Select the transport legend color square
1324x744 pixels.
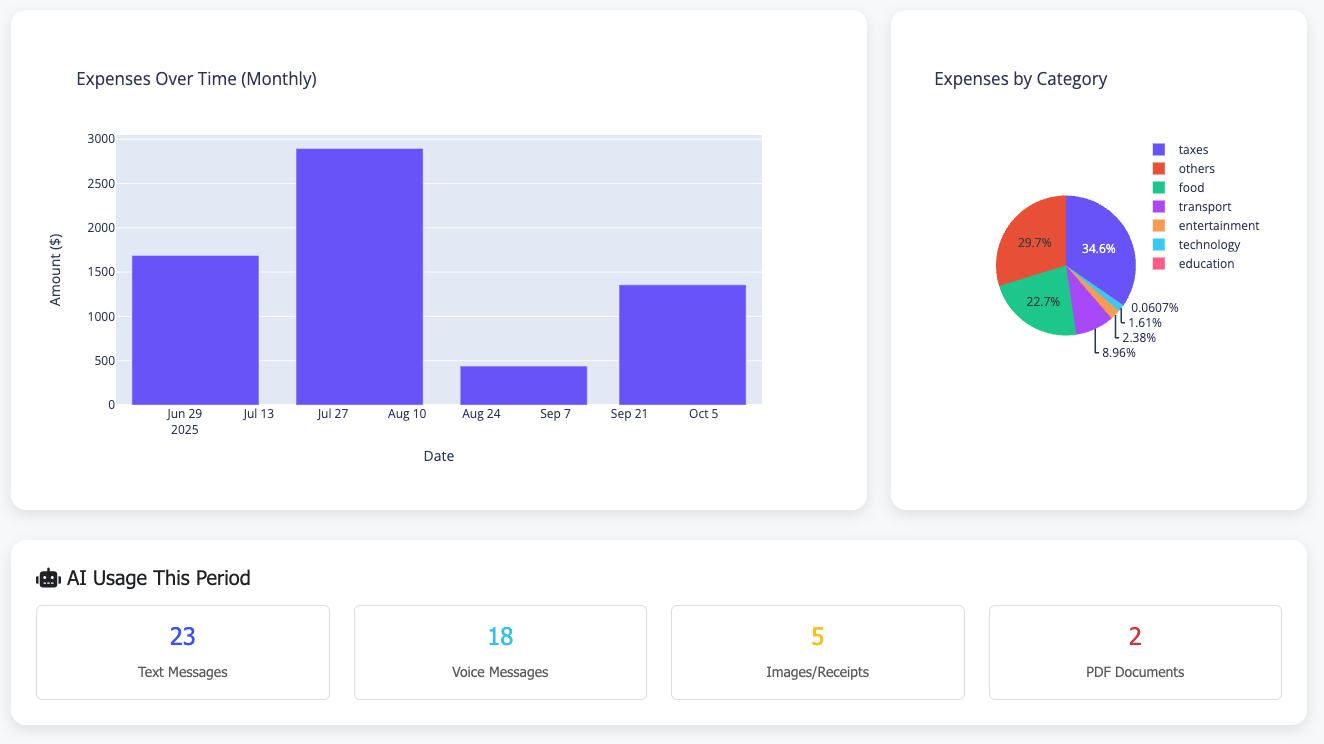(x=1163, y=206)
